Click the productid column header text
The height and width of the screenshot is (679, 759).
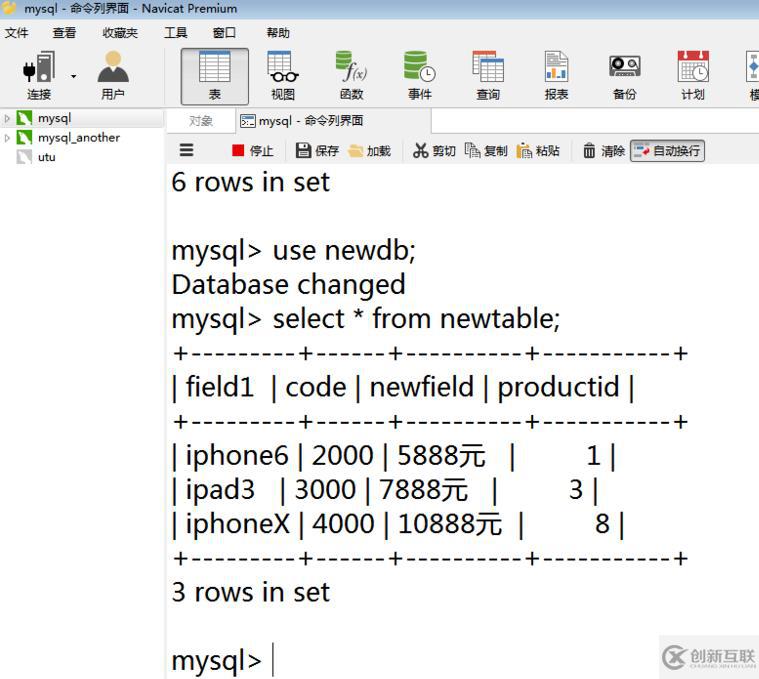(x=559, y=387)
